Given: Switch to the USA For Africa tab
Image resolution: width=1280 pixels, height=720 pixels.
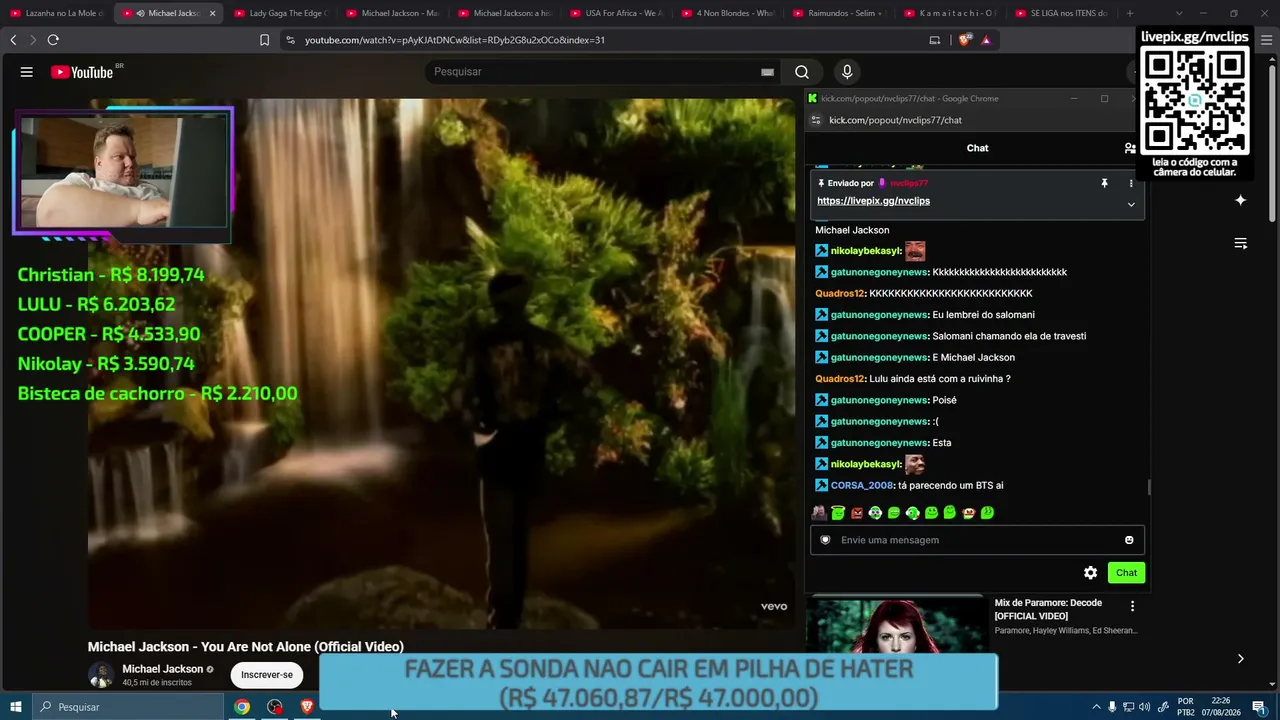Looking at the screenshot, I should 616,13.
